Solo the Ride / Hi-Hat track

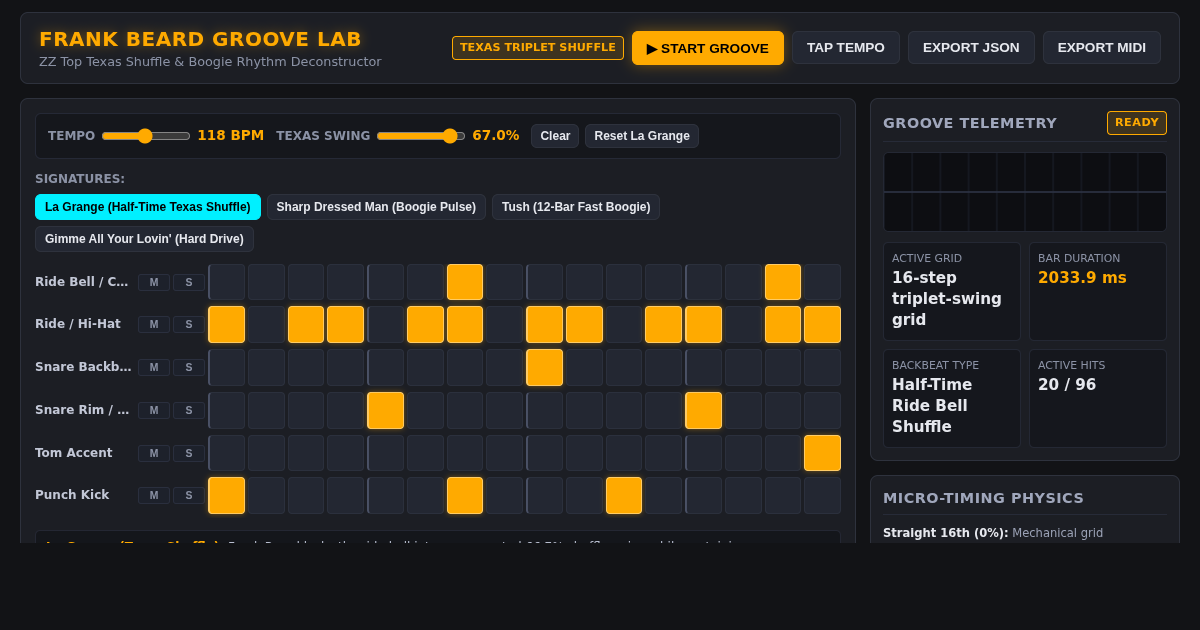[189, 325]
